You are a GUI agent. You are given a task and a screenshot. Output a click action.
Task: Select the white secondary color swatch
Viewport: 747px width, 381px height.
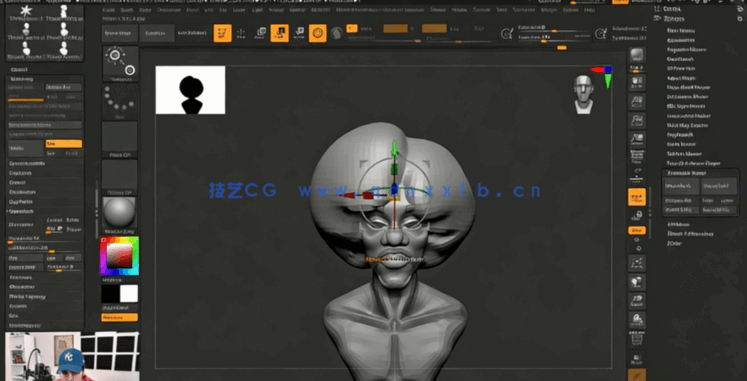click(x=129, y=293)
